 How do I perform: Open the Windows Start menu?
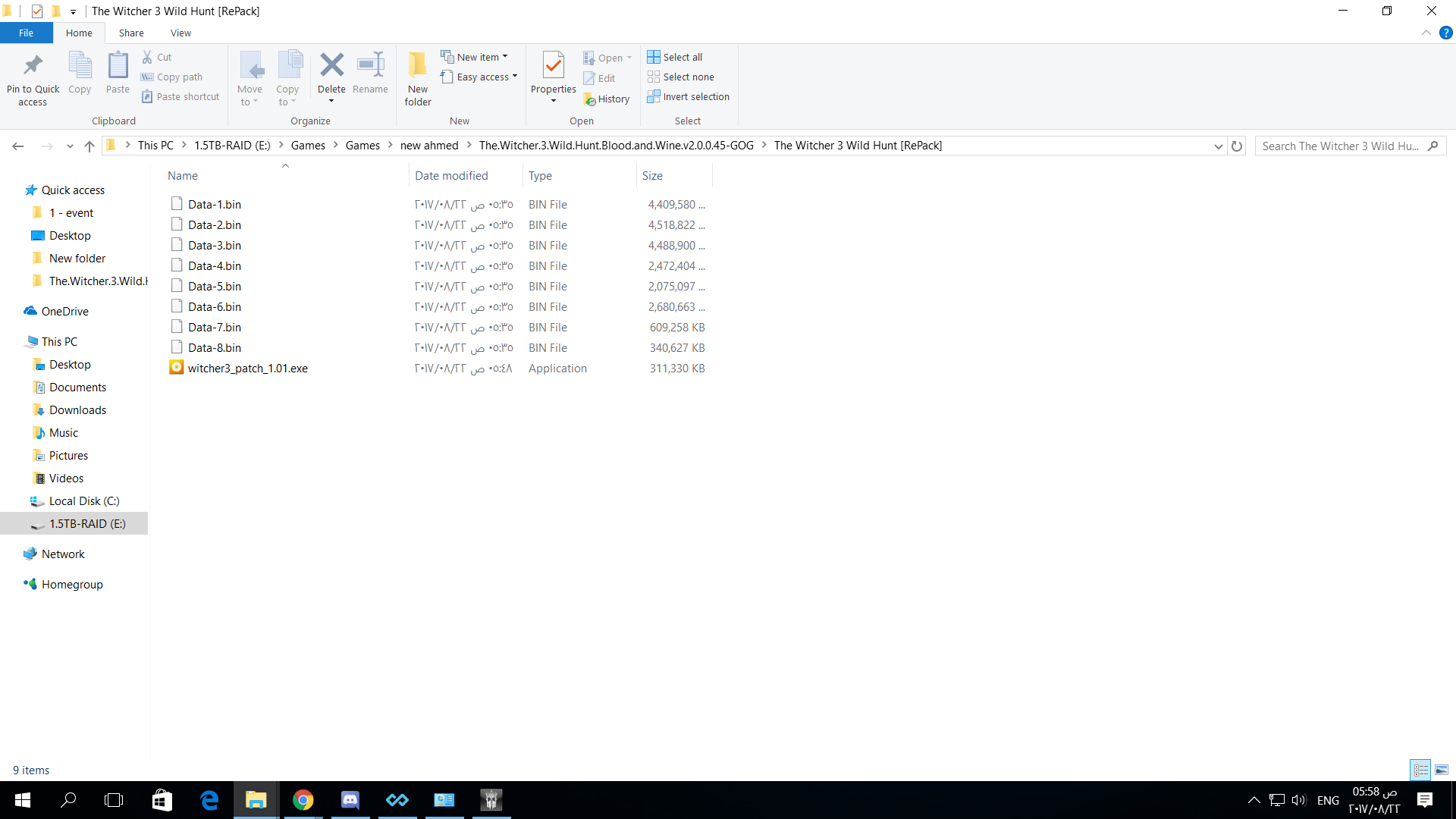click(x=23, y=800)
